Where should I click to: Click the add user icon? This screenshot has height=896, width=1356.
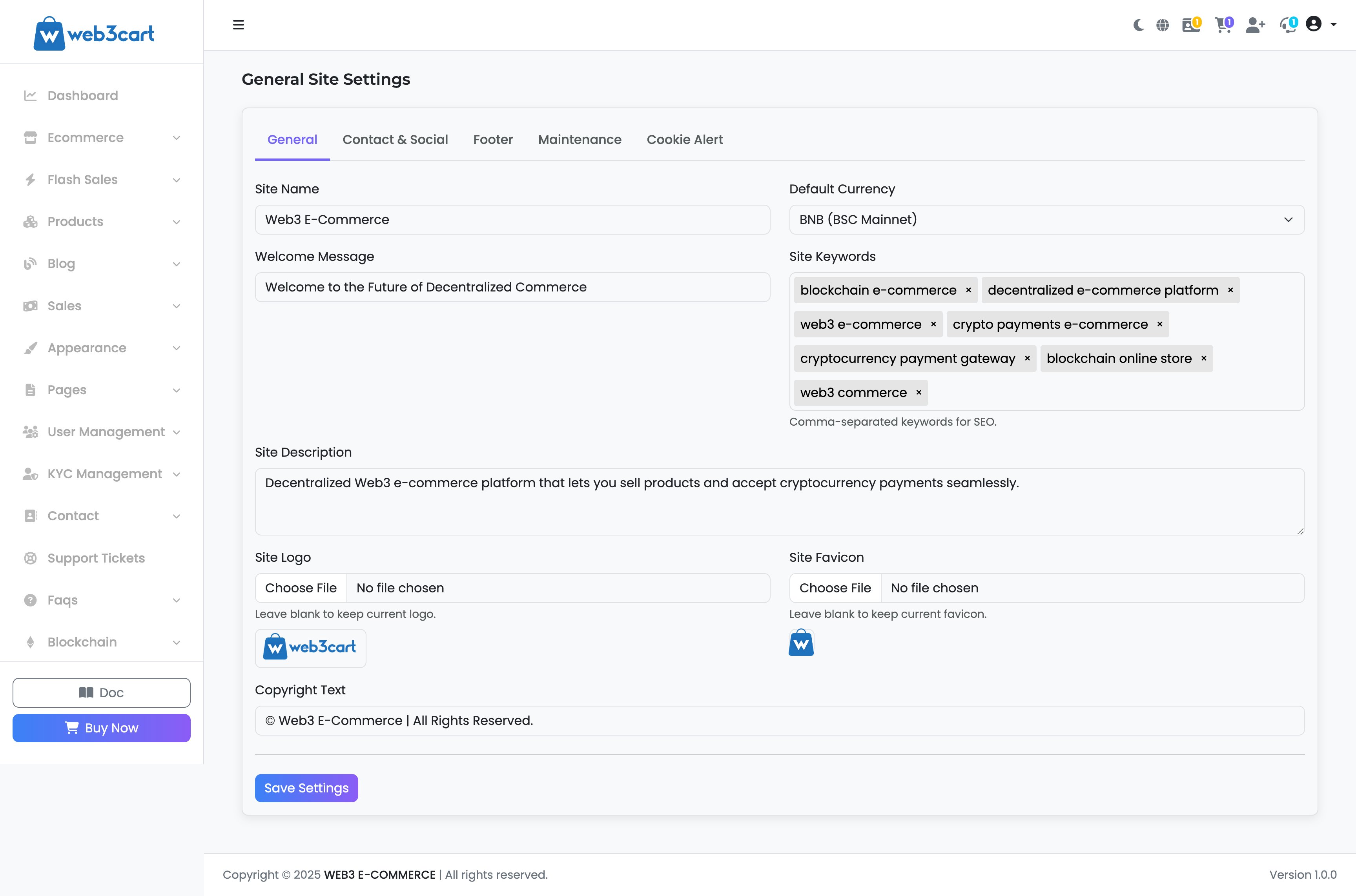tap(1255, 25)
